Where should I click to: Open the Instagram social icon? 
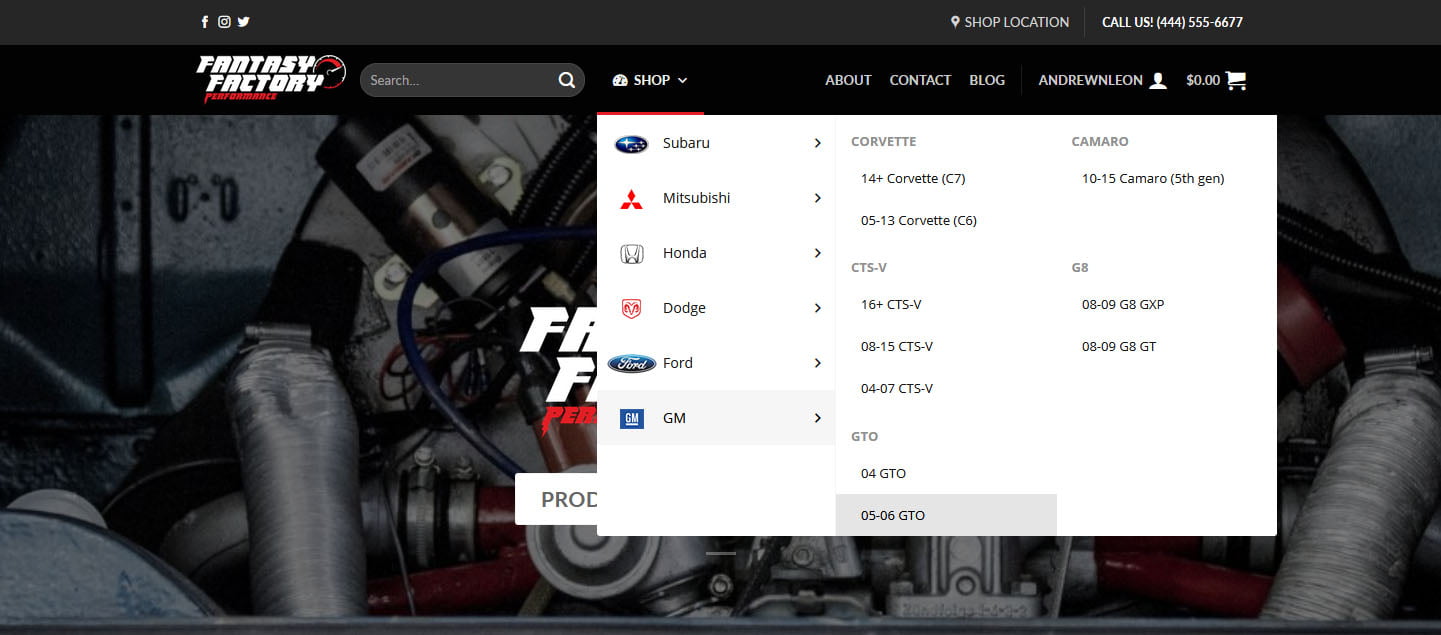tap(224, 22)
